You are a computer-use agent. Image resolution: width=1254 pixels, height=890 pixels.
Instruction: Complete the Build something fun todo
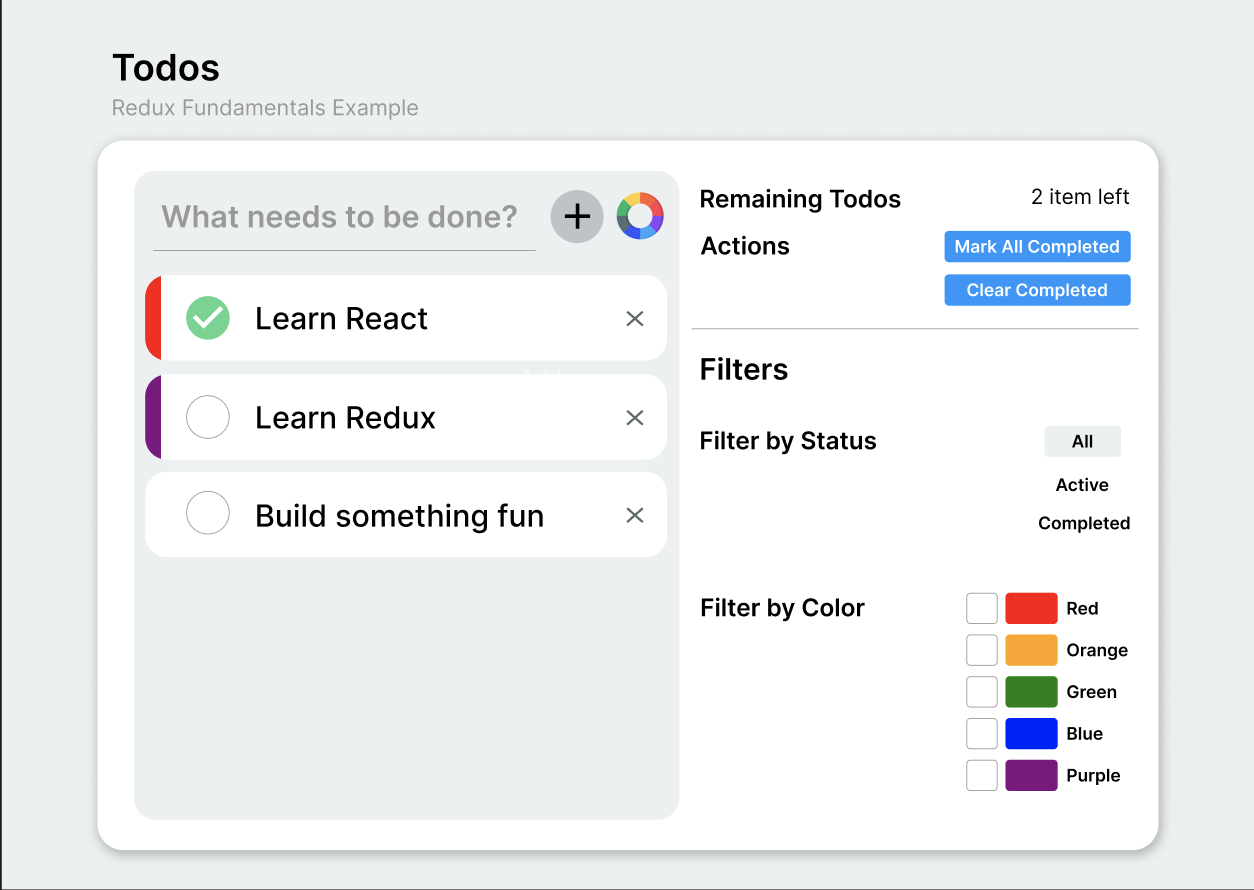[x=208, y=514]
